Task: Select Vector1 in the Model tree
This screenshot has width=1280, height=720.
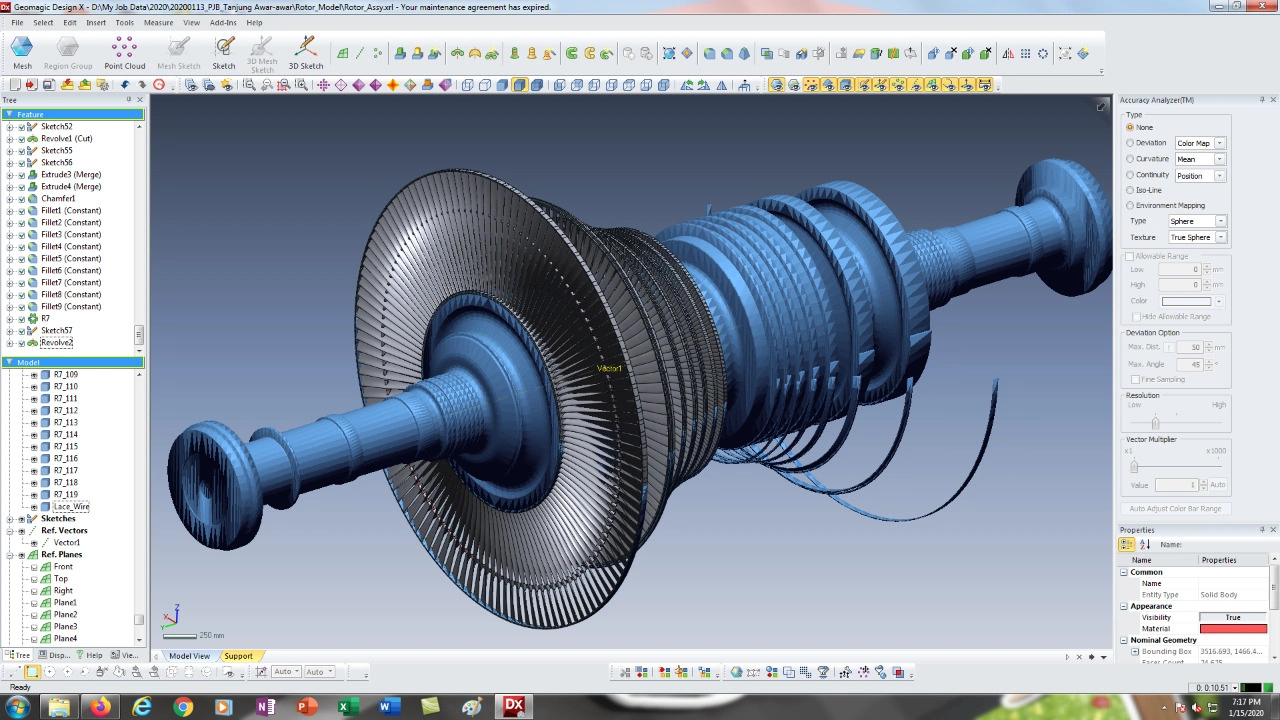Action: [x=67, y=543]
